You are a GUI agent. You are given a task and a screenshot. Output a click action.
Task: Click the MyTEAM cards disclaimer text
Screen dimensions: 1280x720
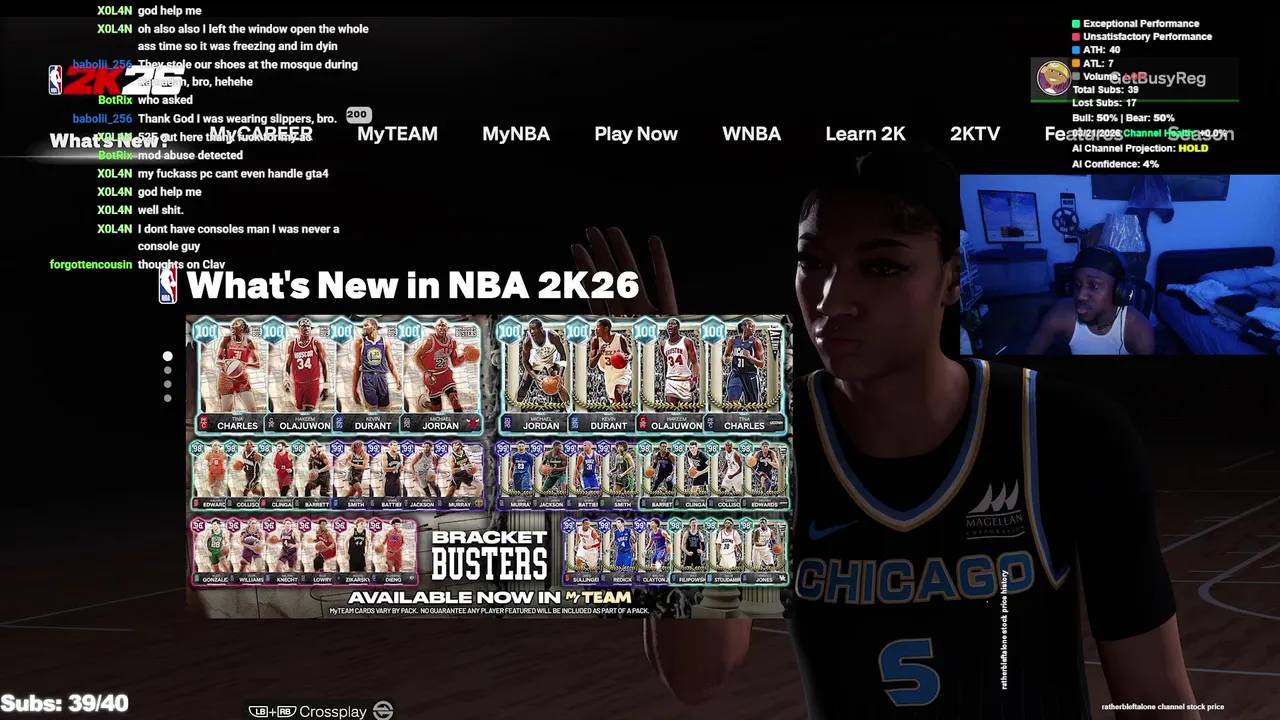tap(489, 610)
